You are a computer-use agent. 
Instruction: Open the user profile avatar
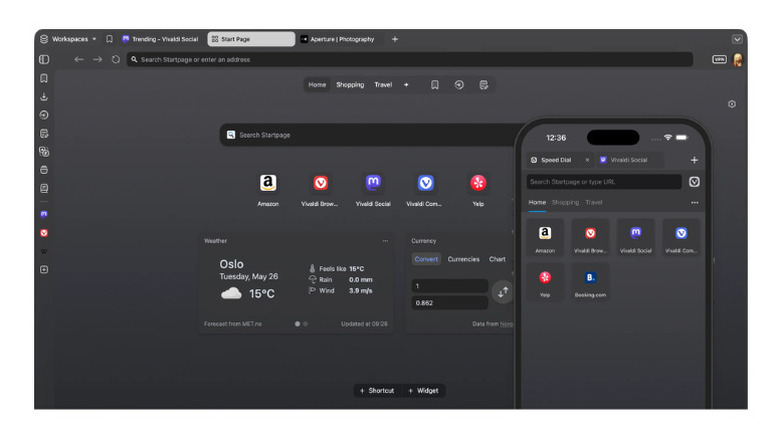pos(738,60)
